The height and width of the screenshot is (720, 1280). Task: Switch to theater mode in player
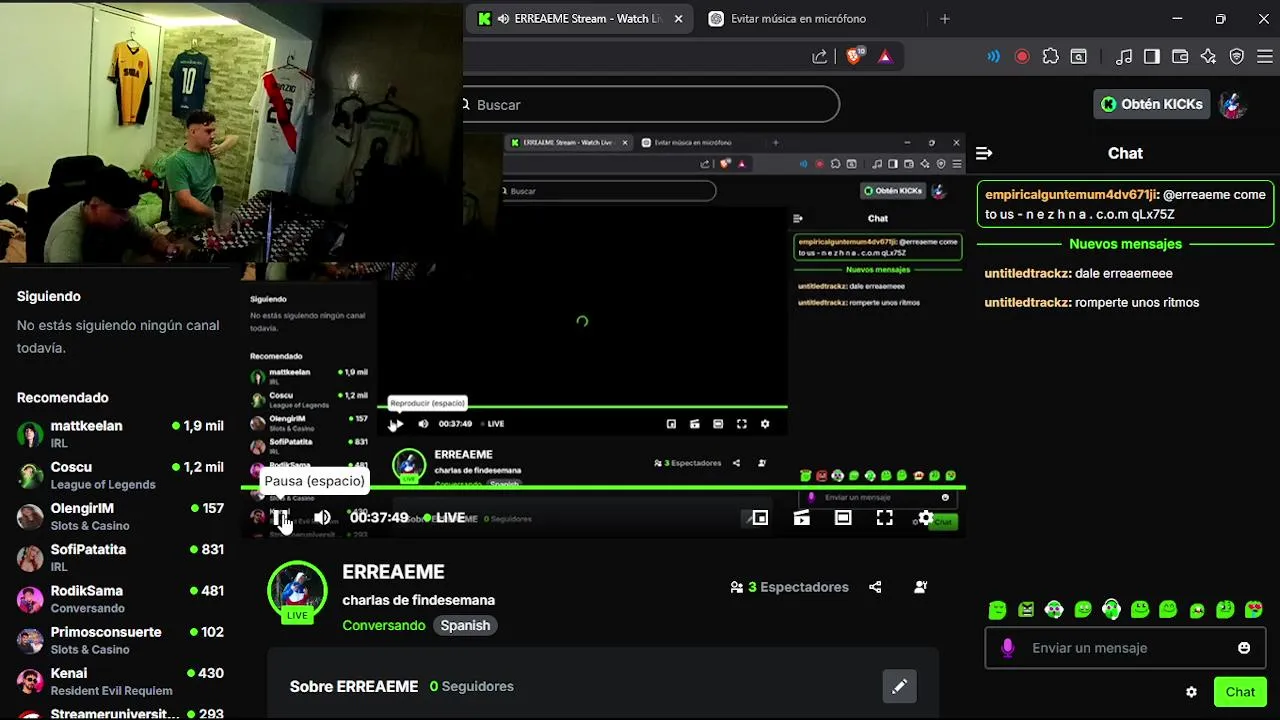click(x=843, y=518)
